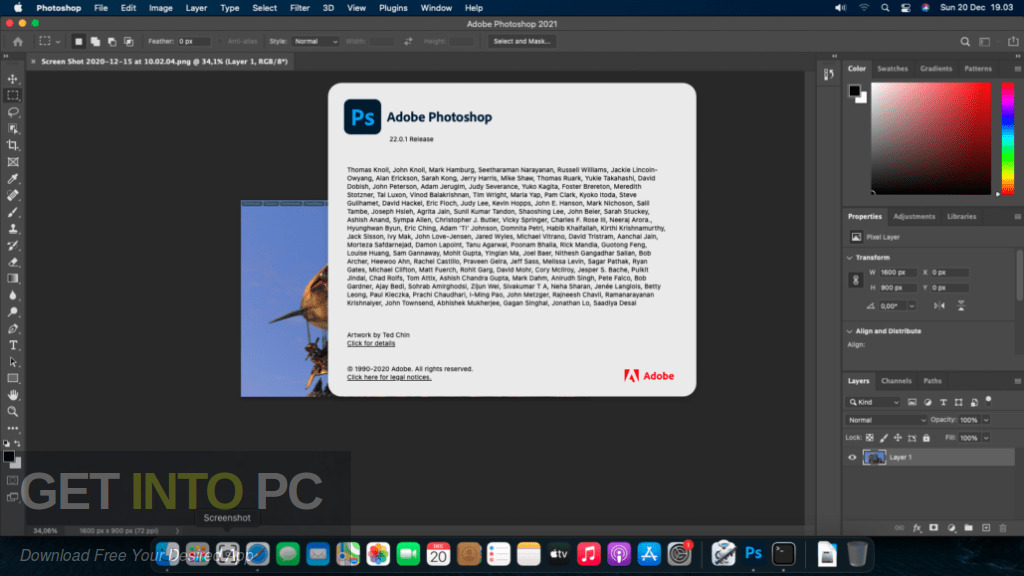The image size is (1024, 576).
Task: Click foreground color swatch in Color panel
Action: point(854,91)
